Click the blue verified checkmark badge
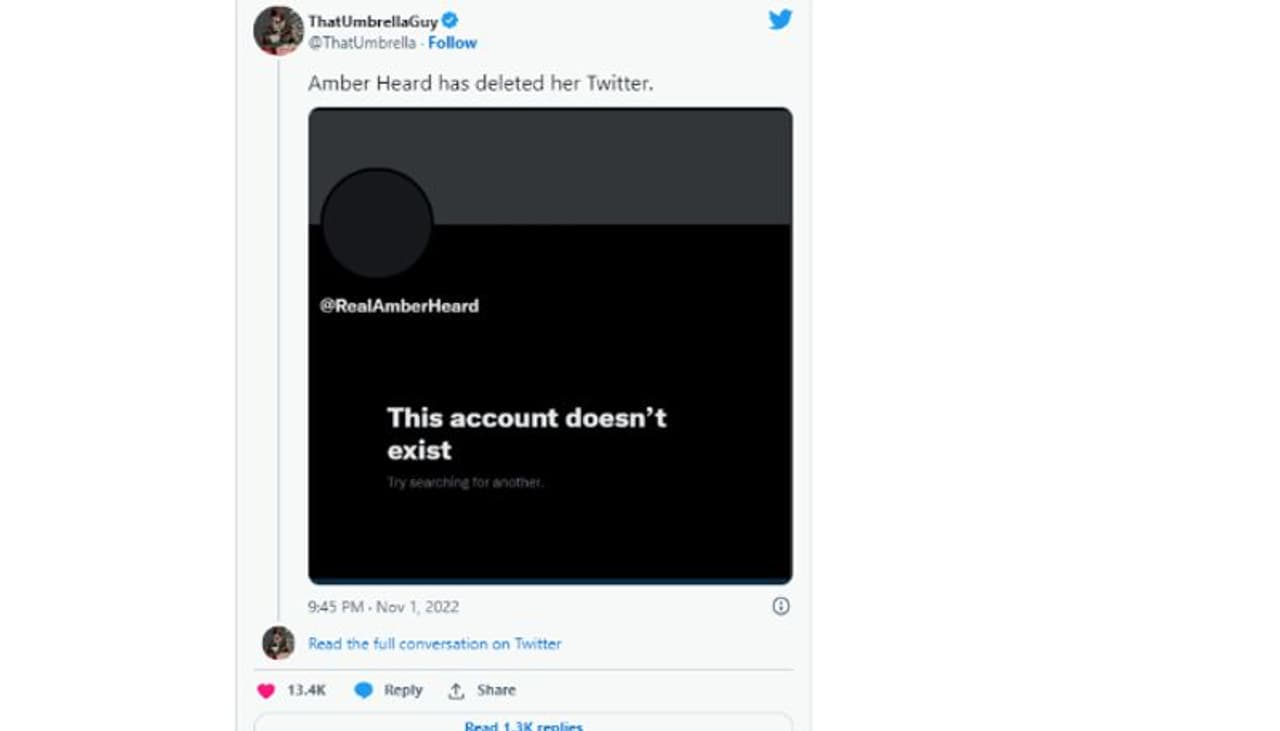1280x731 pixels. [451, 21]
